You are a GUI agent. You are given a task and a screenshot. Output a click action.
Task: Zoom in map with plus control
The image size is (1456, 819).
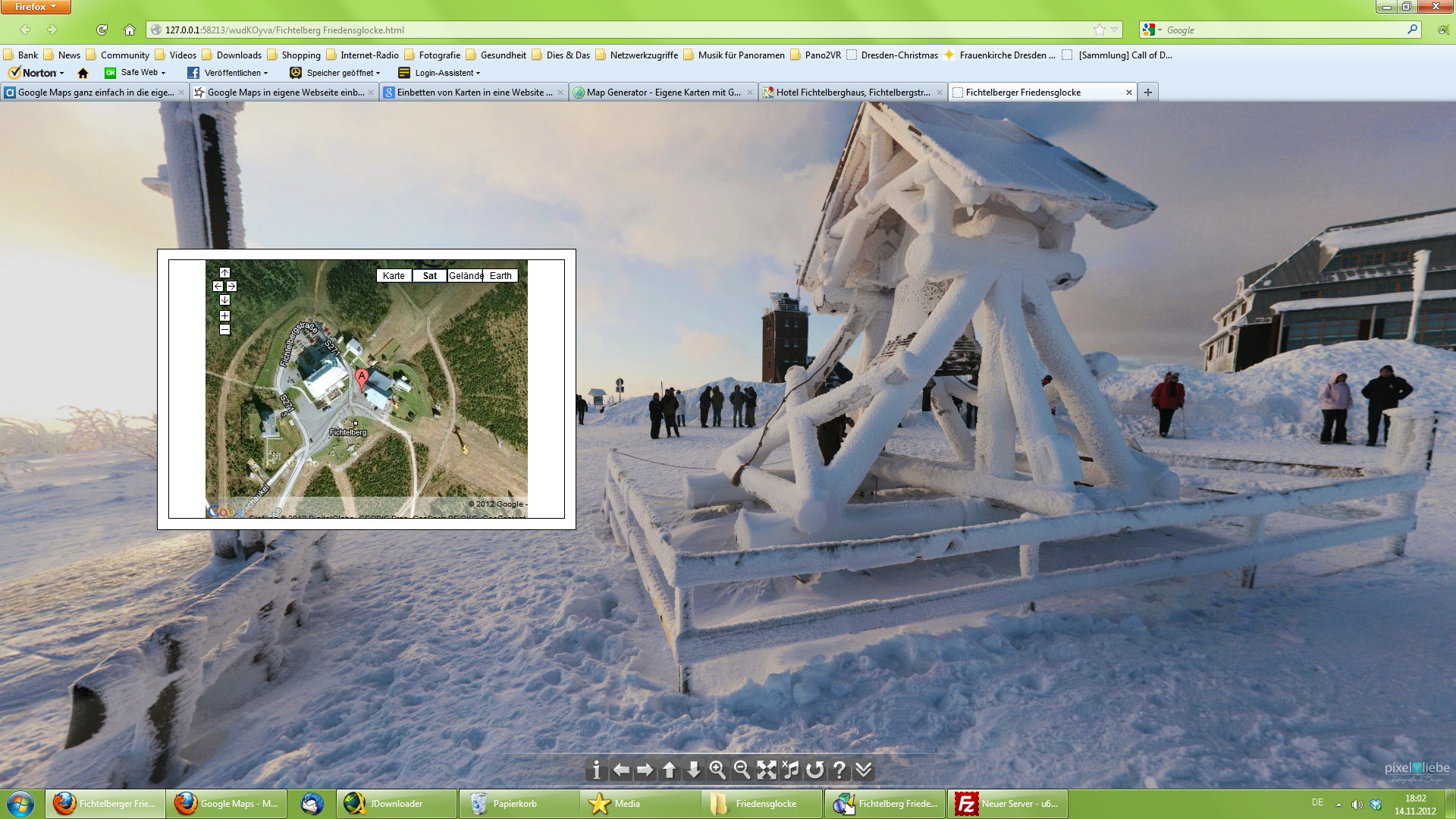click(x=224, y=315)
